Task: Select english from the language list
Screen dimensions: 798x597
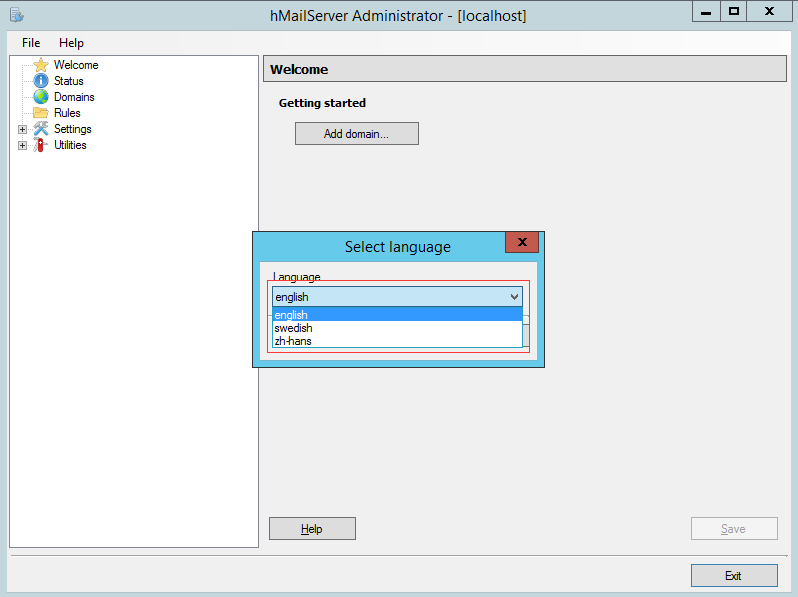Action: pos(396,315)
